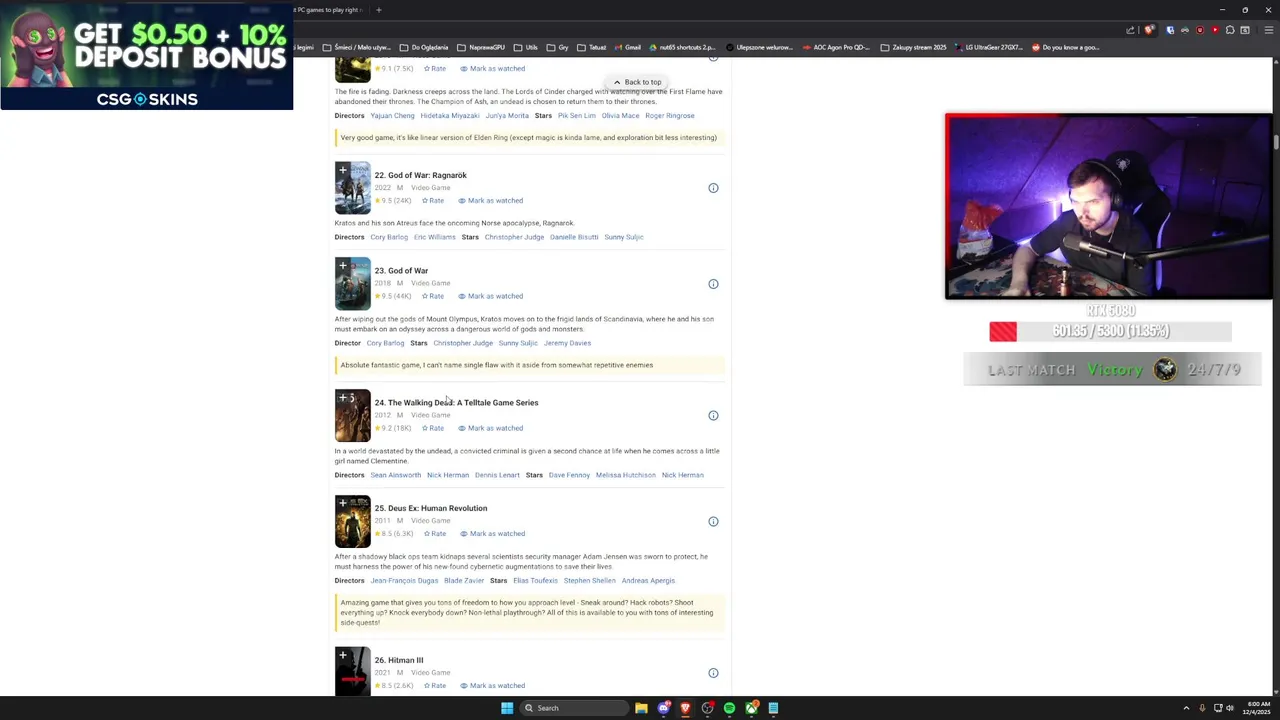Open info icon for The Walking Dead entry
1280x720 pixels.
[x=713, y=415]
